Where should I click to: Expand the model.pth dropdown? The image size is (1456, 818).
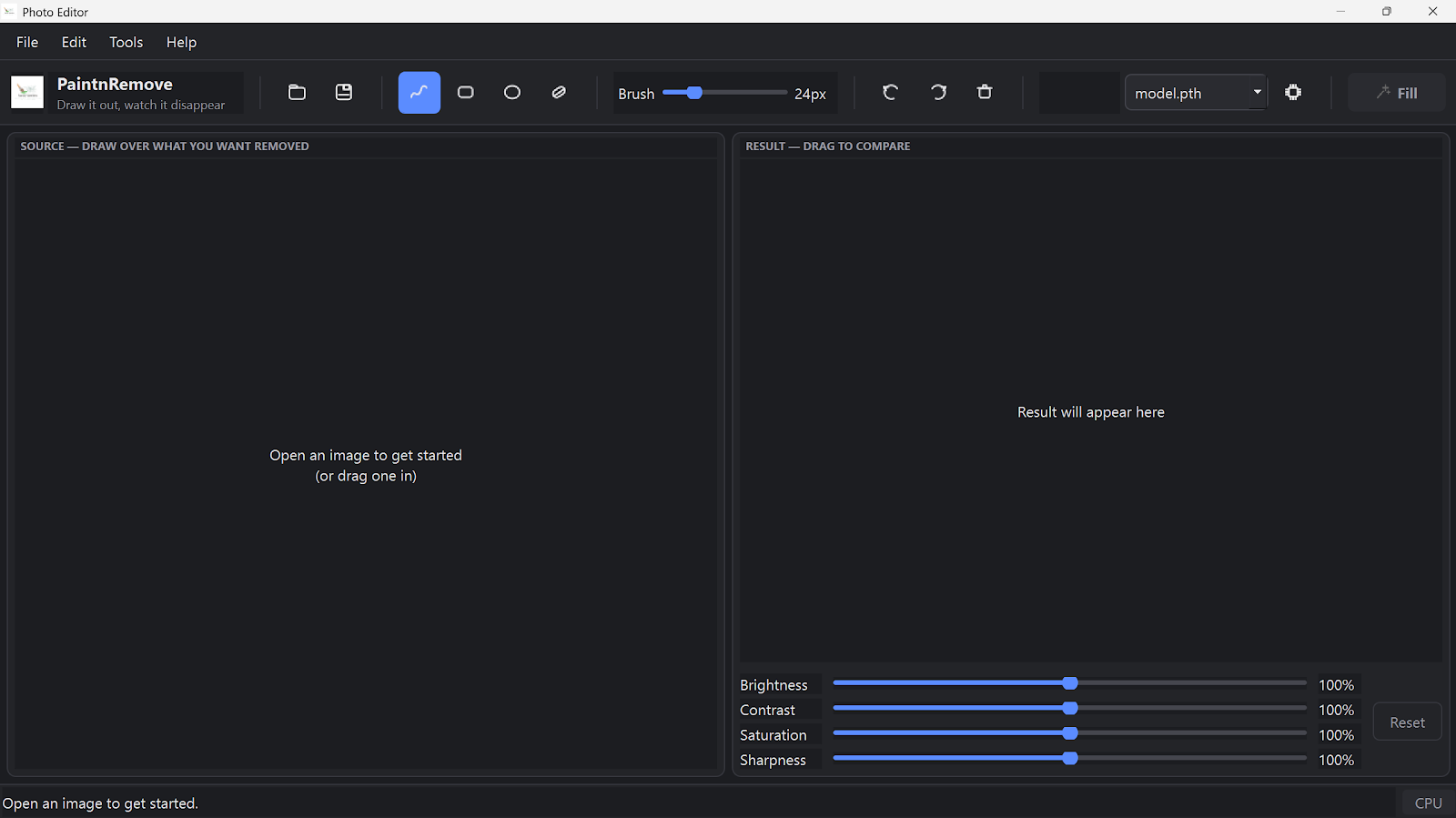click(x=1196, y=93)
